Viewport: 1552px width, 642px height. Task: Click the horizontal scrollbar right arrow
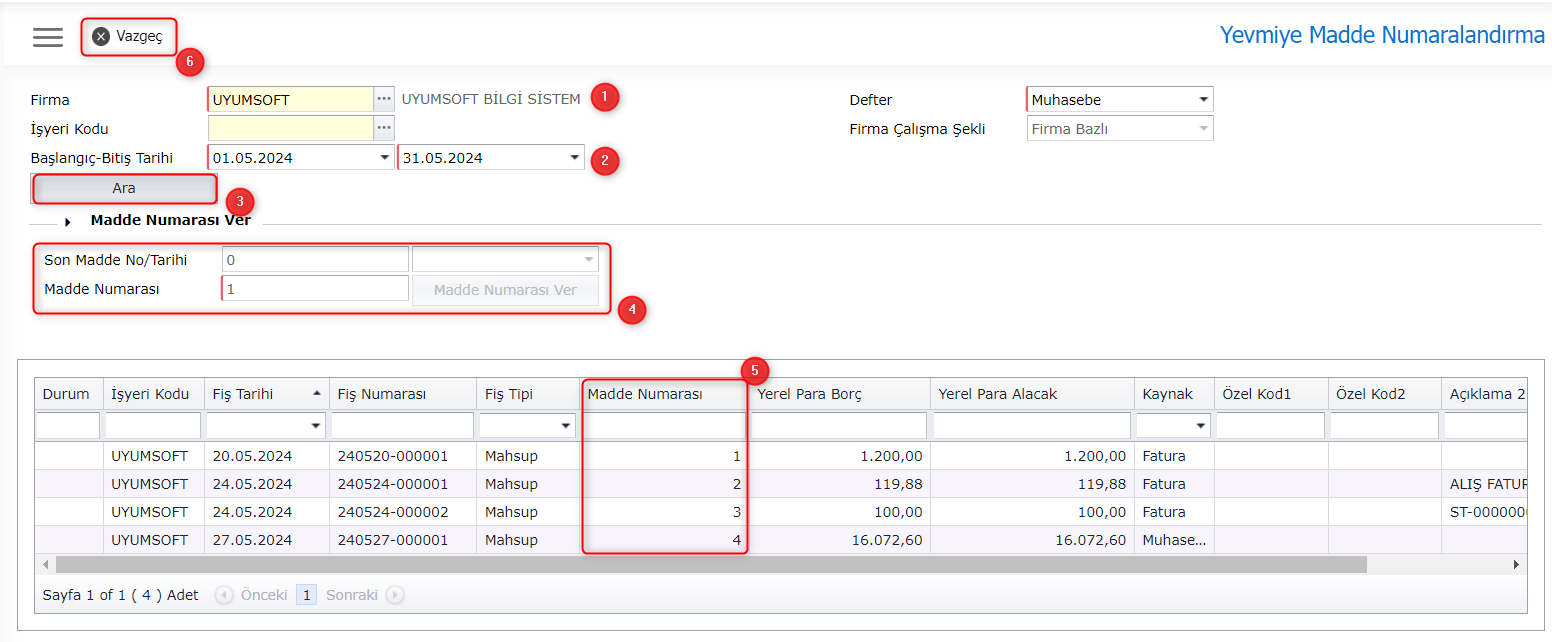click(1516, 565)
